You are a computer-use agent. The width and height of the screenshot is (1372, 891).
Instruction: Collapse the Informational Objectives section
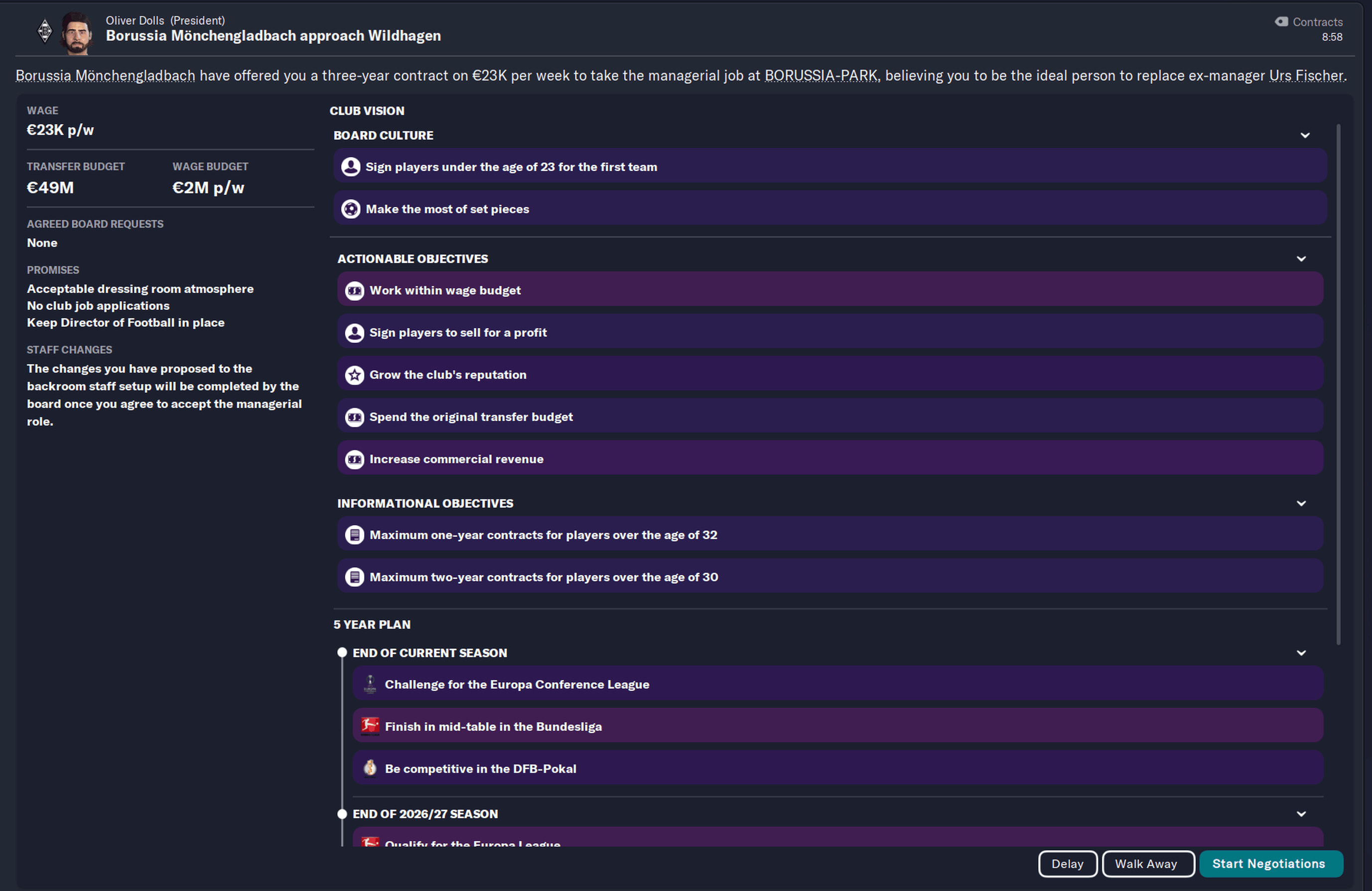coord(1301,503)
